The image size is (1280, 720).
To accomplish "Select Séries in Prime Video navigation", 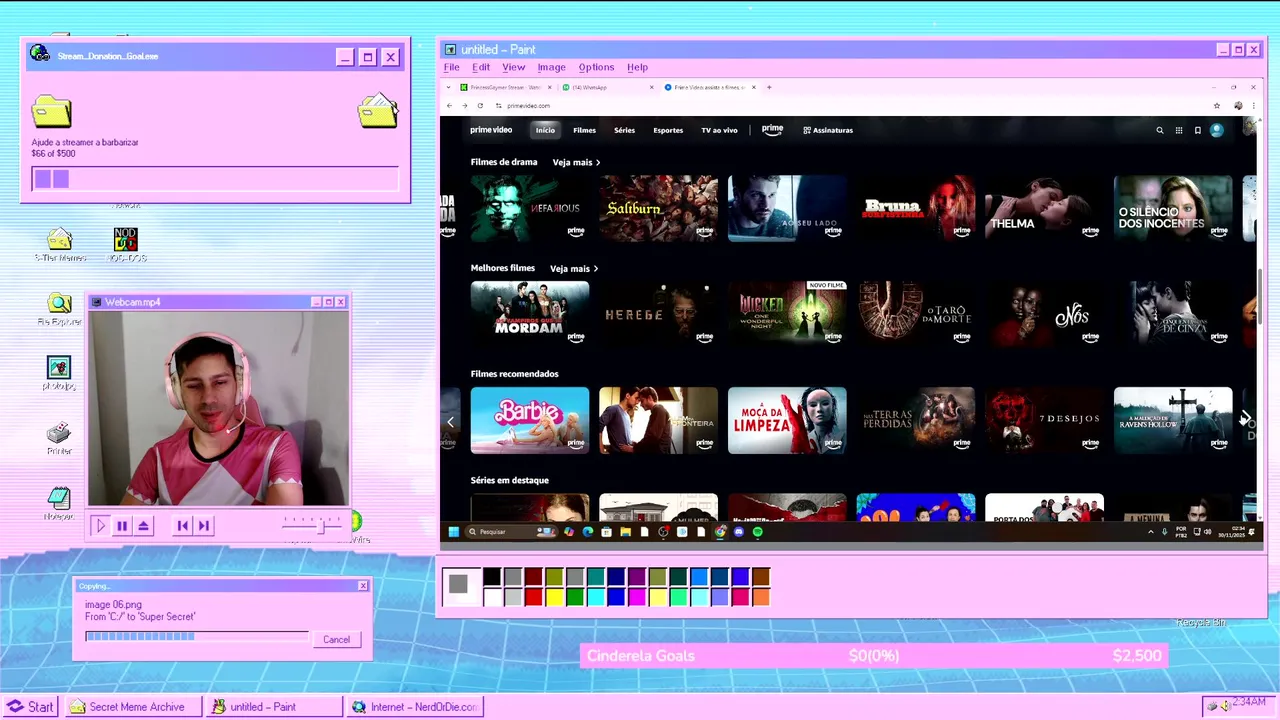I will 624,130.
